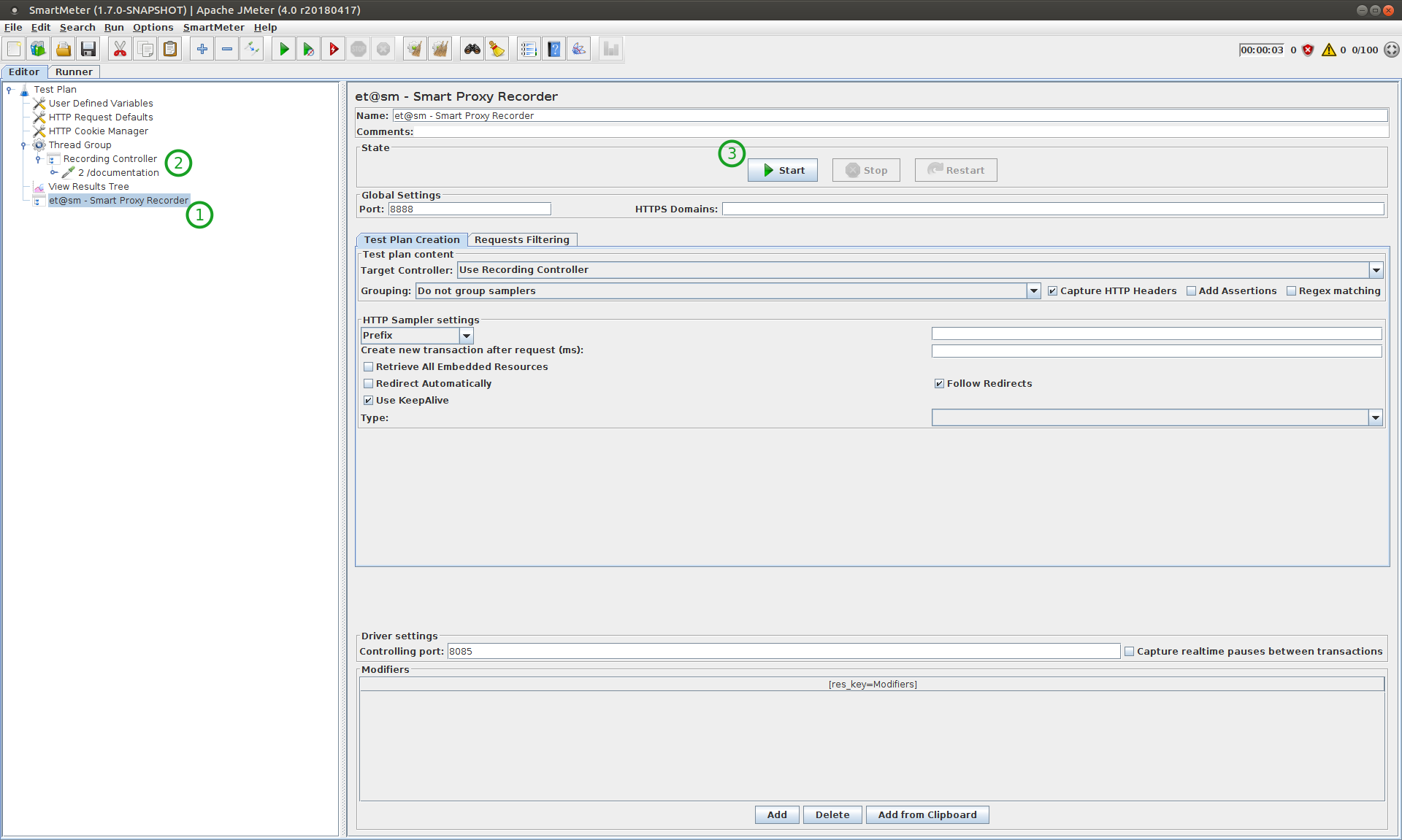
Task: Click the blue minus Collapse All icon
Action: (x=227, y=49)
